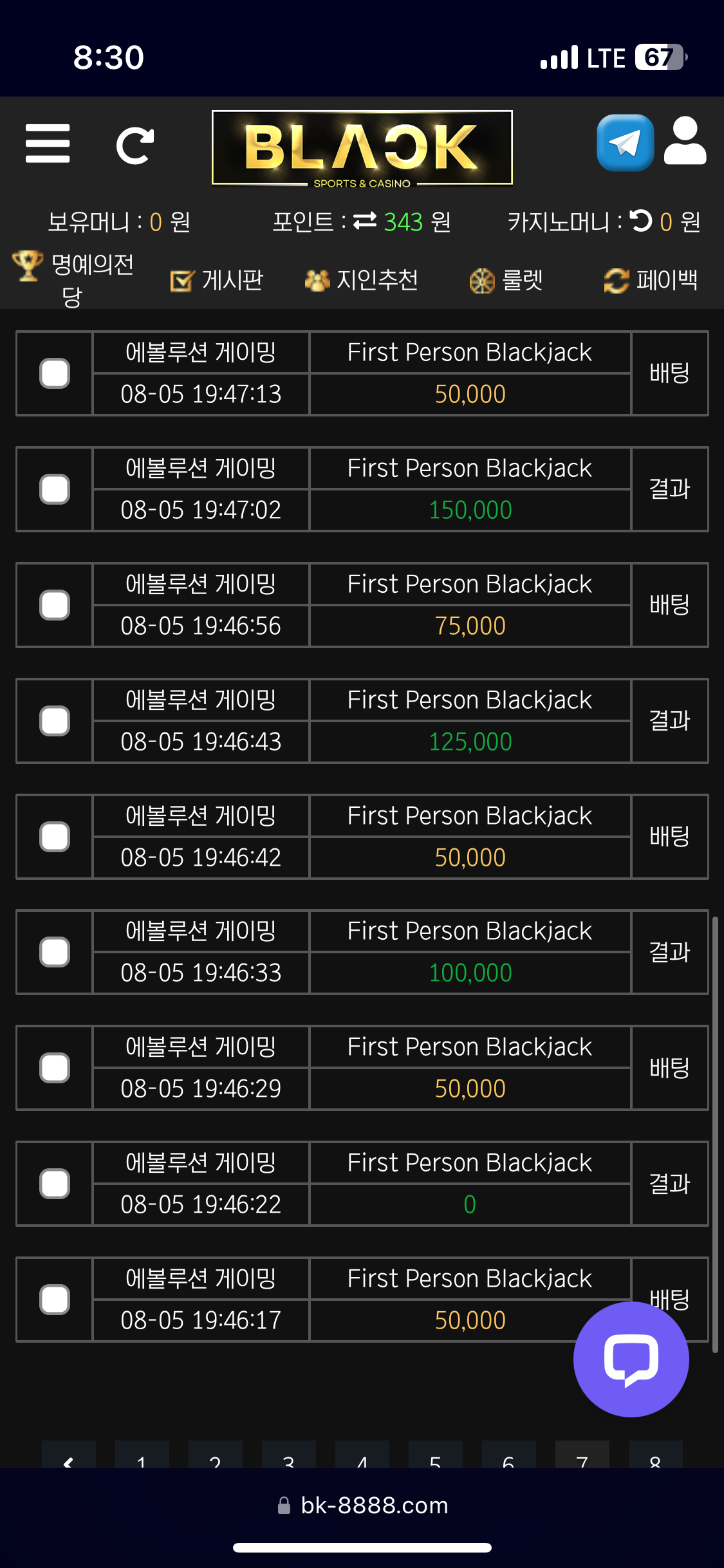Open the 게시판 board menu
This screenshot has width=724, height=1568.
217,280
